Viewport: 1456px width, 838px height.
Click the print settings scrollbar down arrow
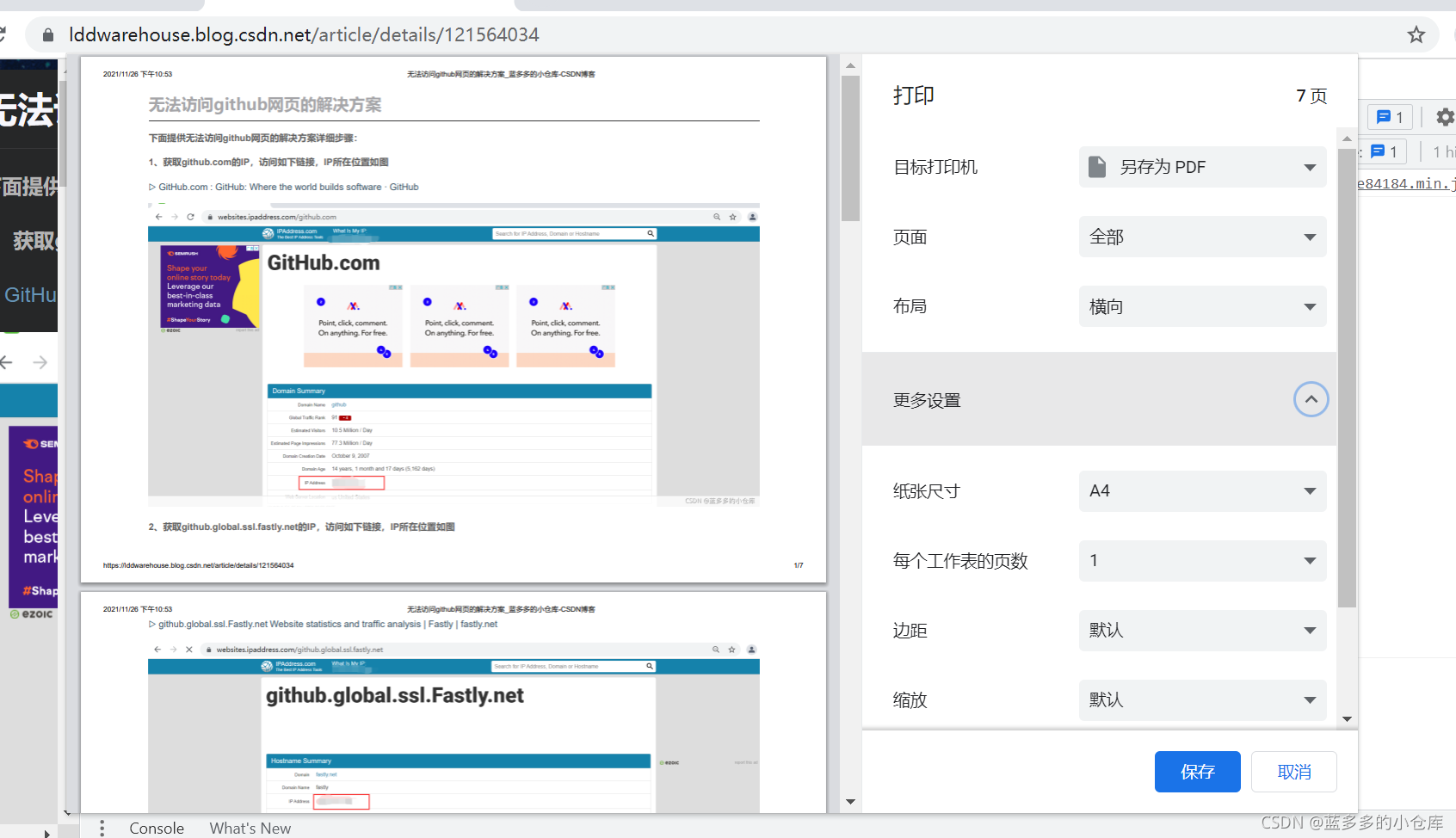pos(1348,719)
